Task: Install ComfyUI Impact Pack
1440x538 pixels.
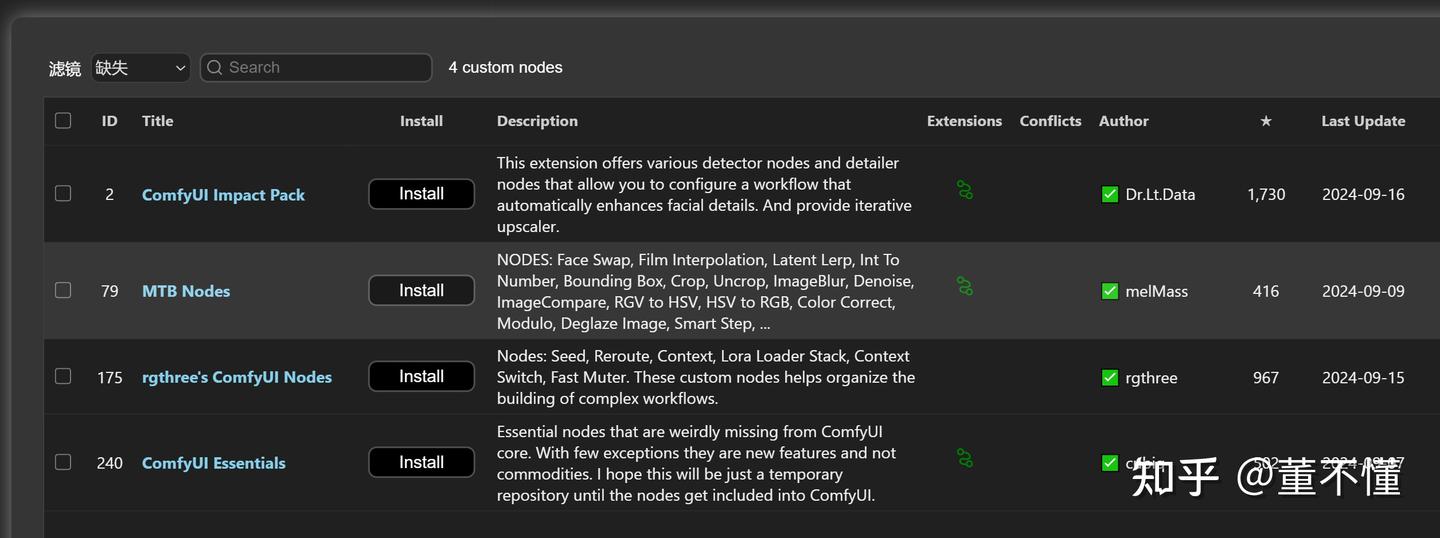Action: (x=421, y=194)
